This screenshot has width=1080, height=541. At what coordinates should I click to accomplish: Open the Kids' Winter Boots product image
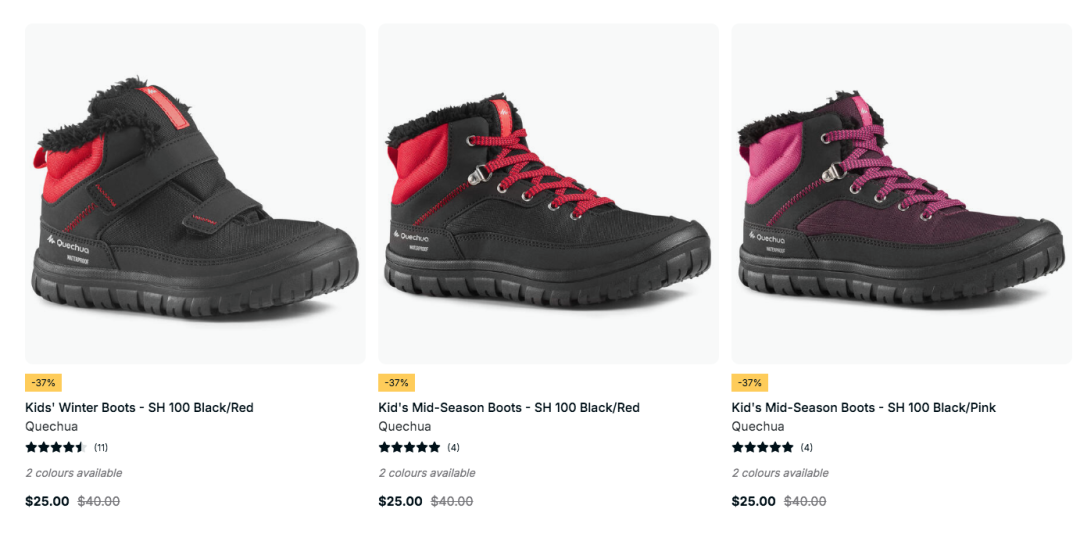[195, 194]
